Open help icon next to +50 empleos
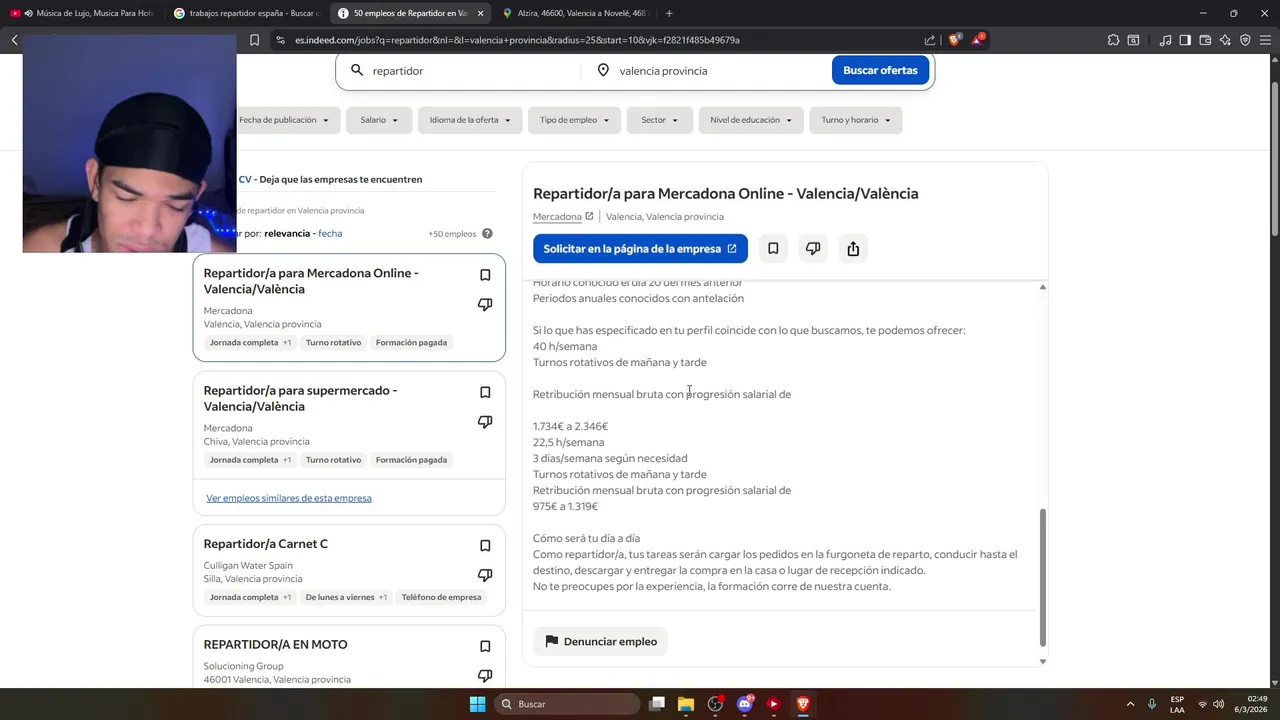This screenshot has height=720, width=1280. coord(487,234)
